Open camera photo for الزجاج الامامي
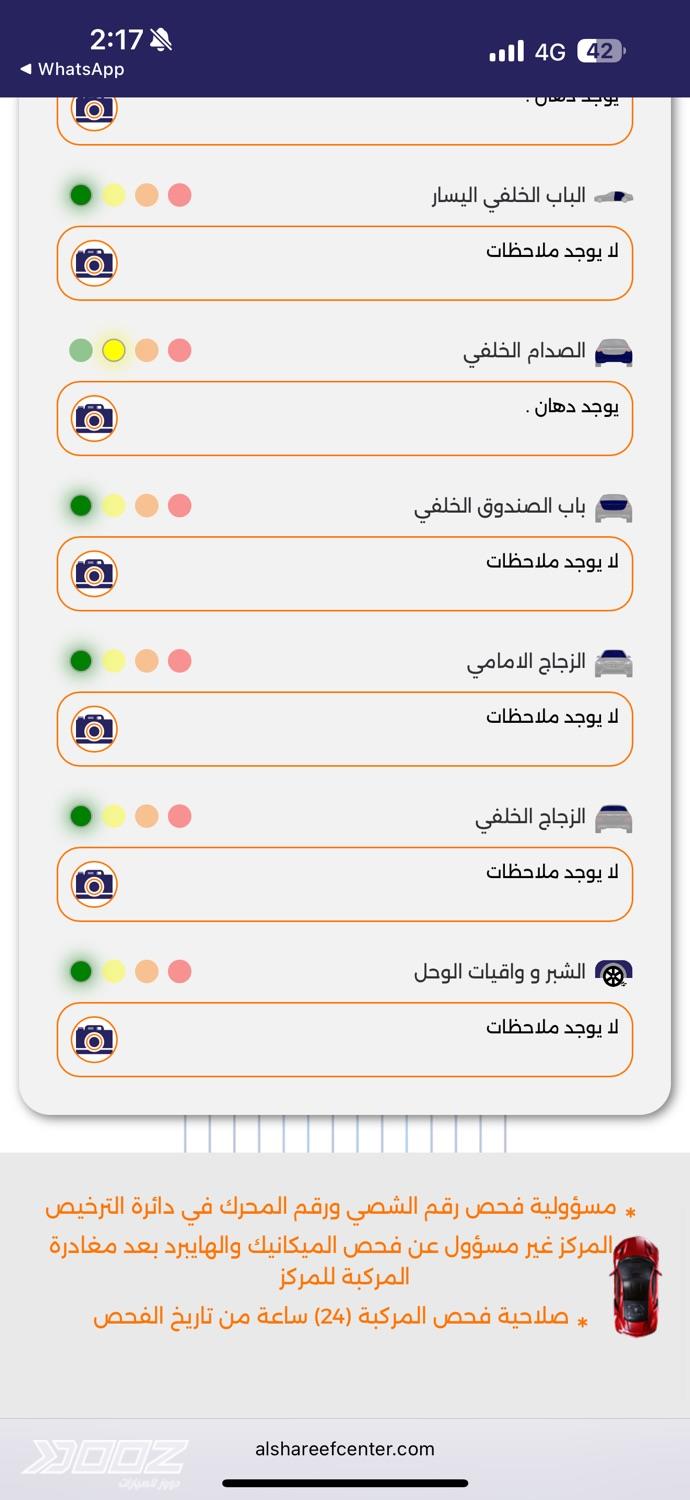690x1500 pixels. (94, 728)
